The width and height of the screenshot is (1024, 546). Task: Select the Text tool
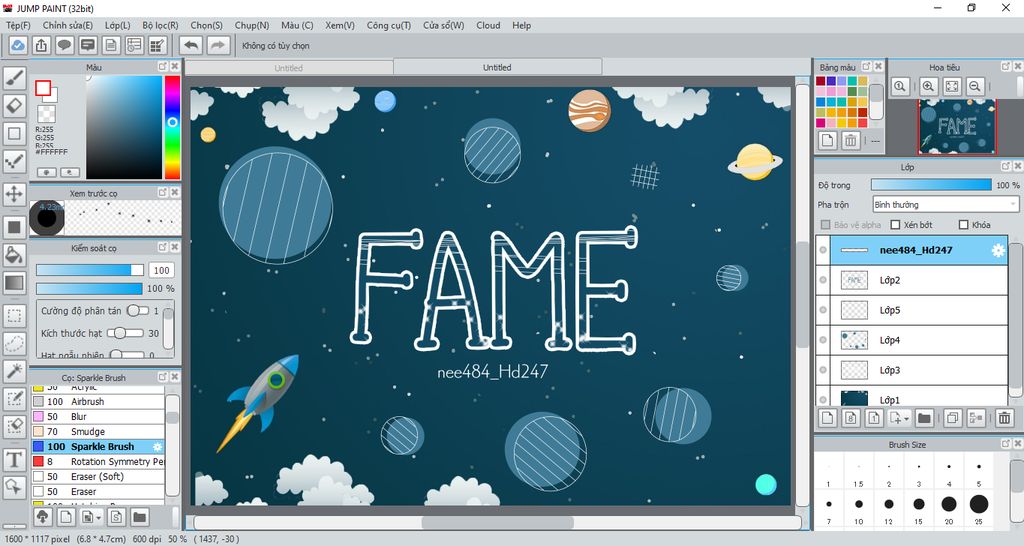(x=14, y=460)
